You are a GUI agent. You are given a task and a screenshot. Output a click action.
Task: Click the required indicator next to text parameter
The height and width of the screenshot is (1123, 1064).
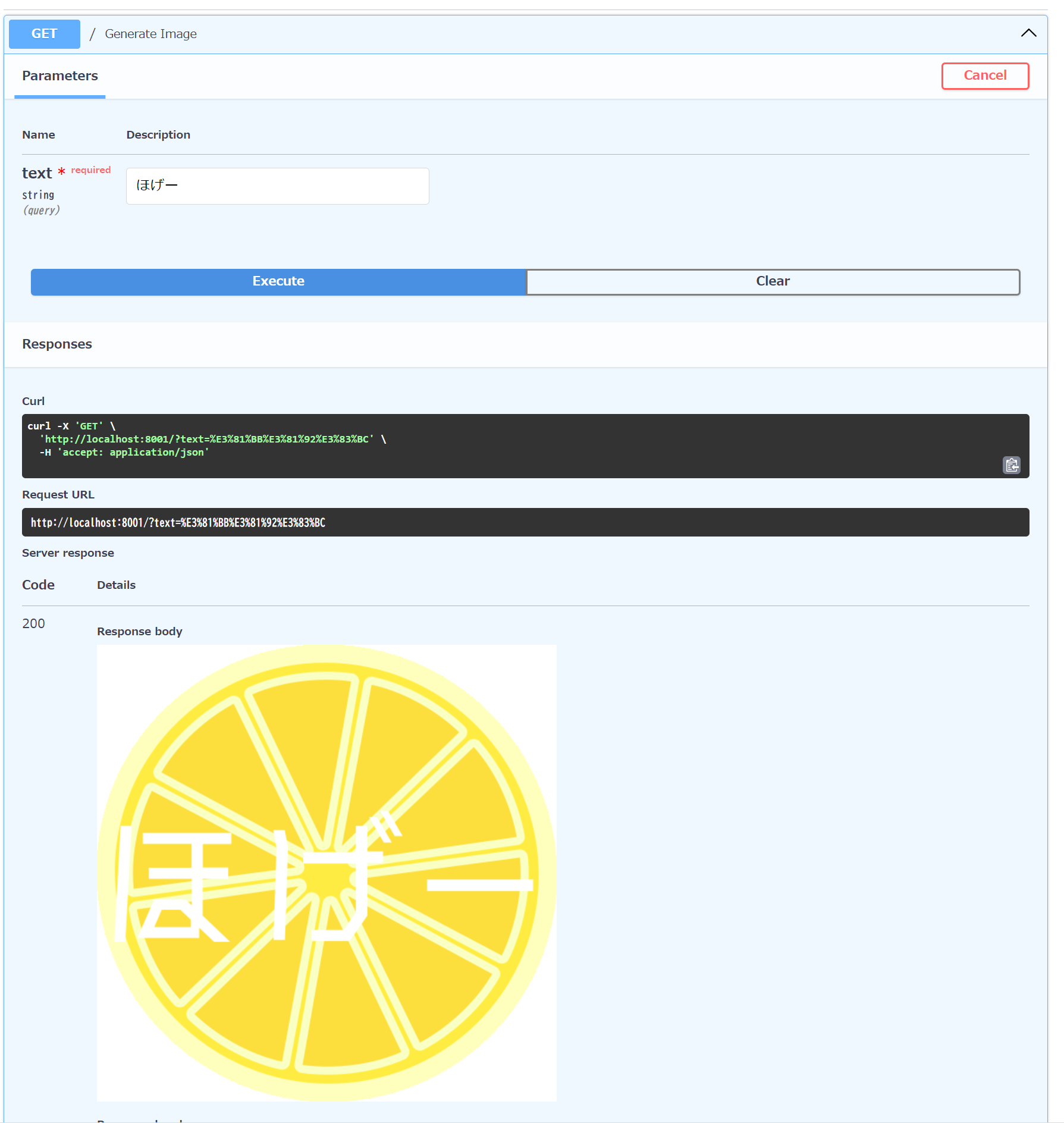tap(90, 170)
